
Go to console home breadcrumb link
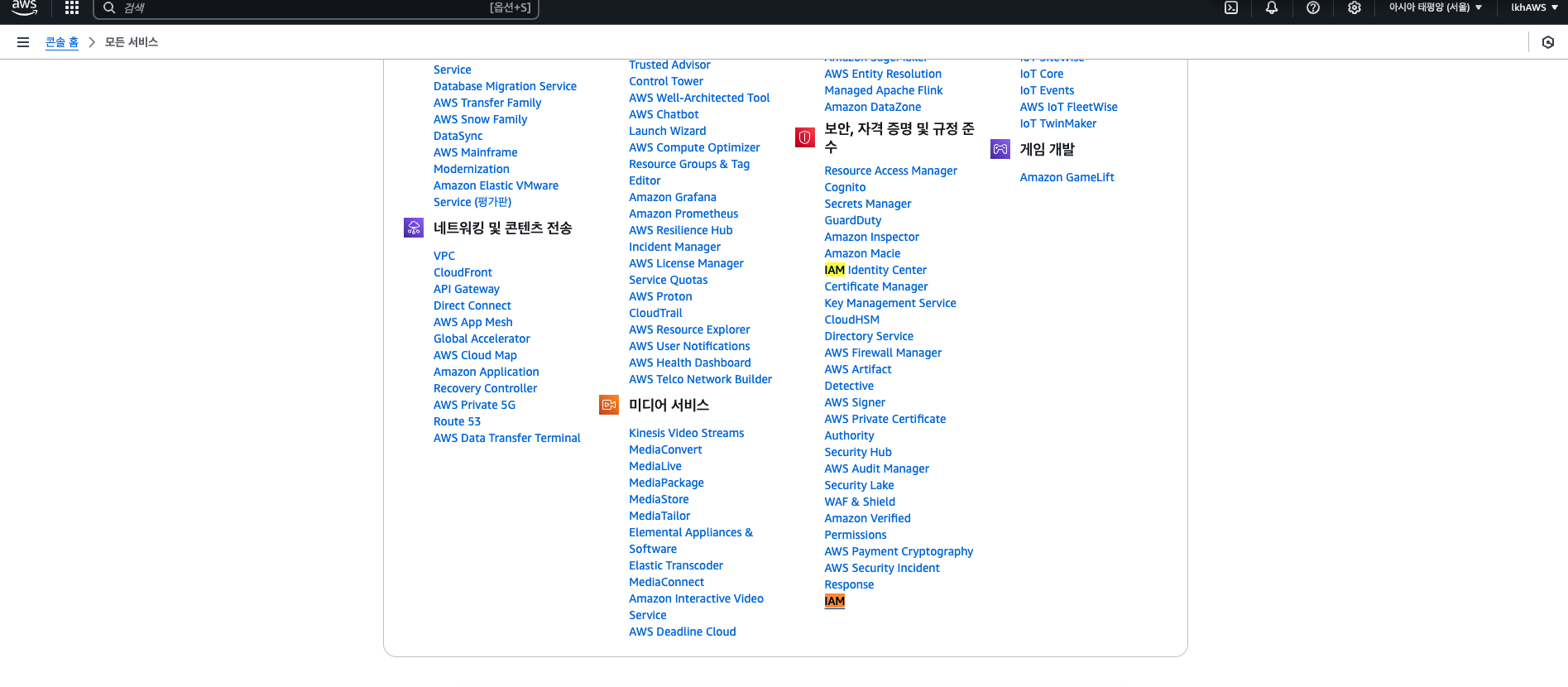(62, 42)
